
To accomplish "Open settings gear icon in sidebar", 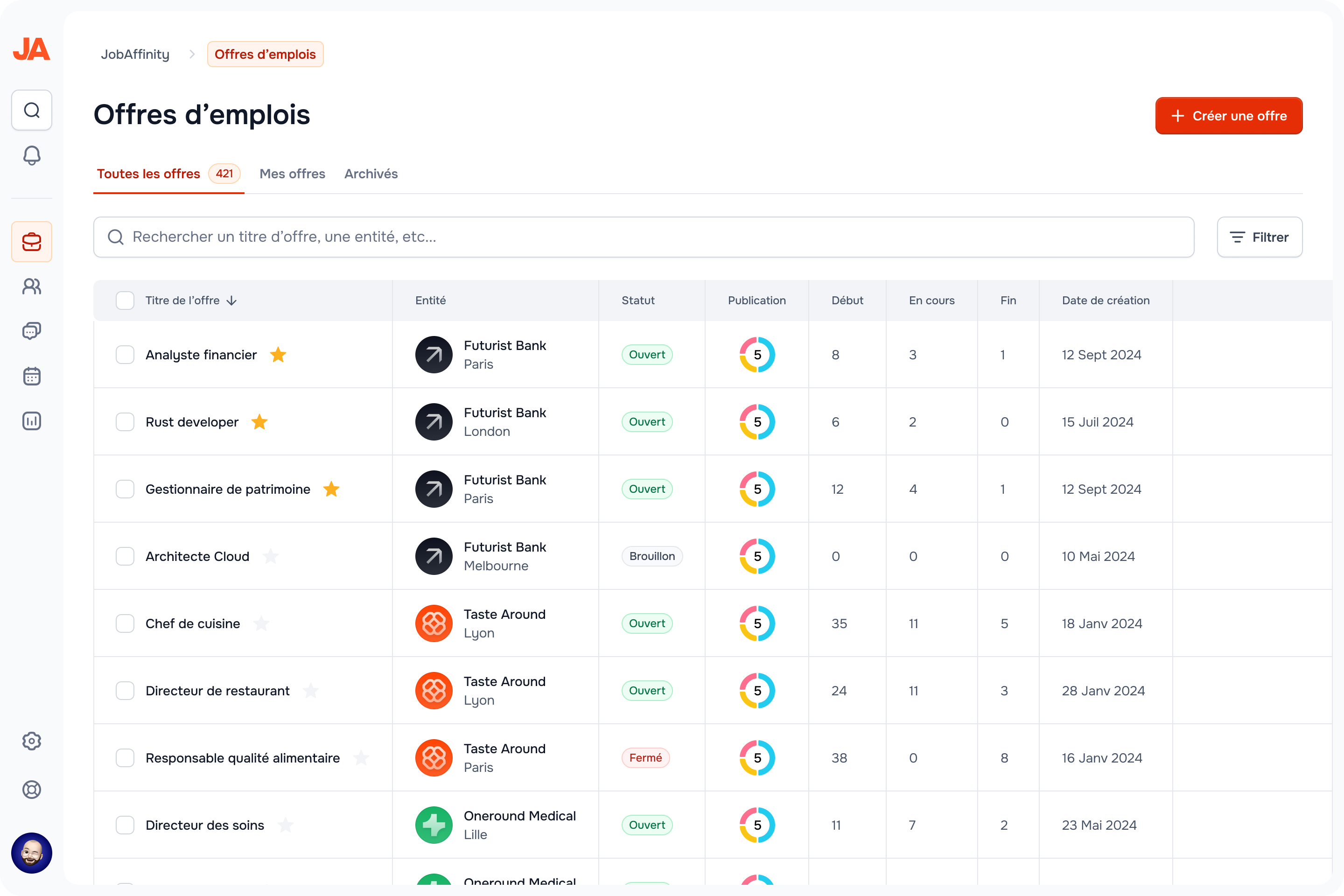I will pyautogui.click(x=31, y=741).
